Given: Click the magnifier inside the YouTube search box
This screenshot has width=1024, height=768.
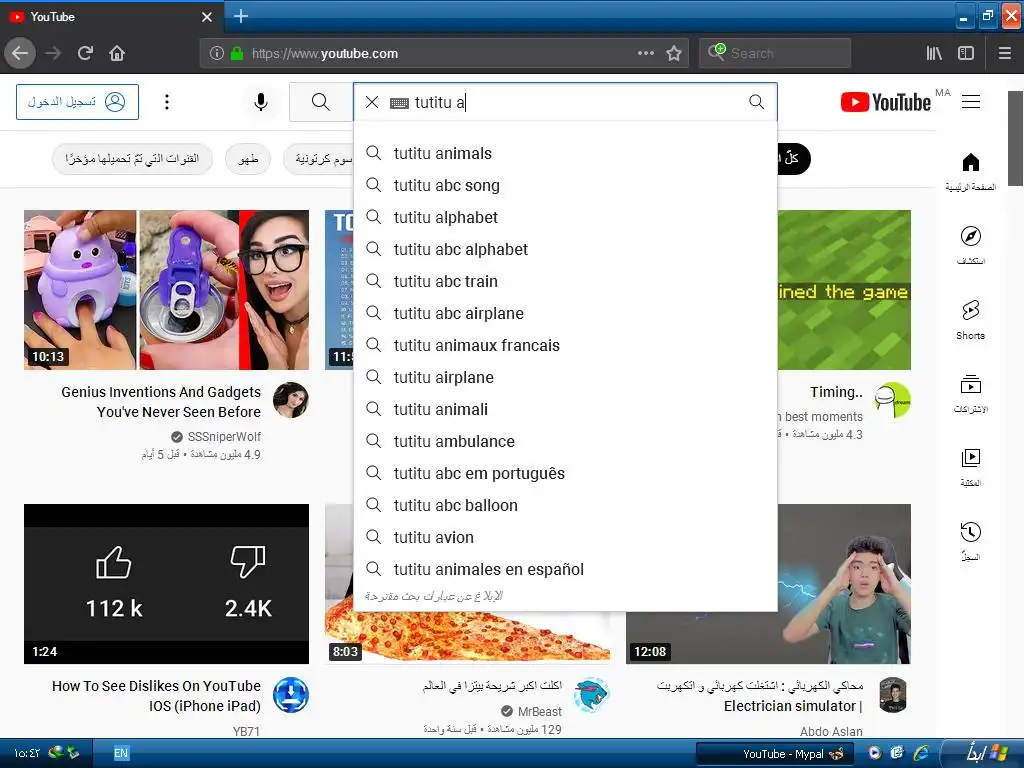Looking at the screenshot, I should click(756, 102).
